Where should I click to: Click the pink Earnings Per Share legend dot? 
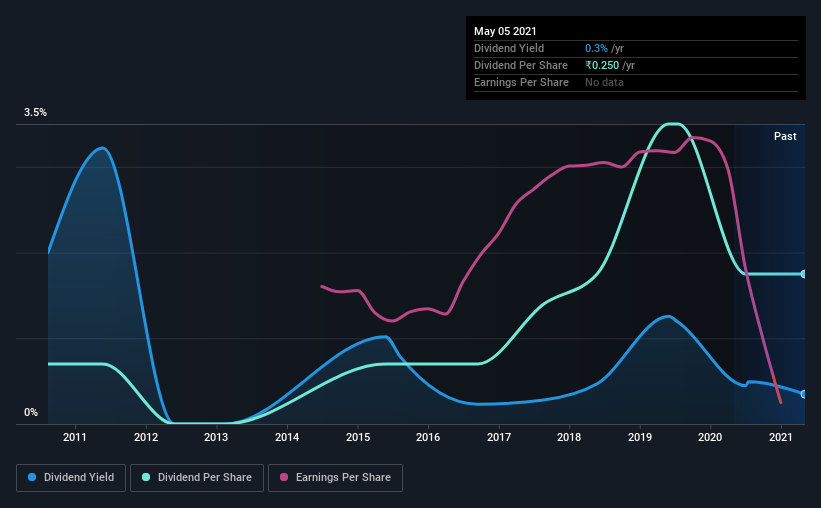point(284,477)
